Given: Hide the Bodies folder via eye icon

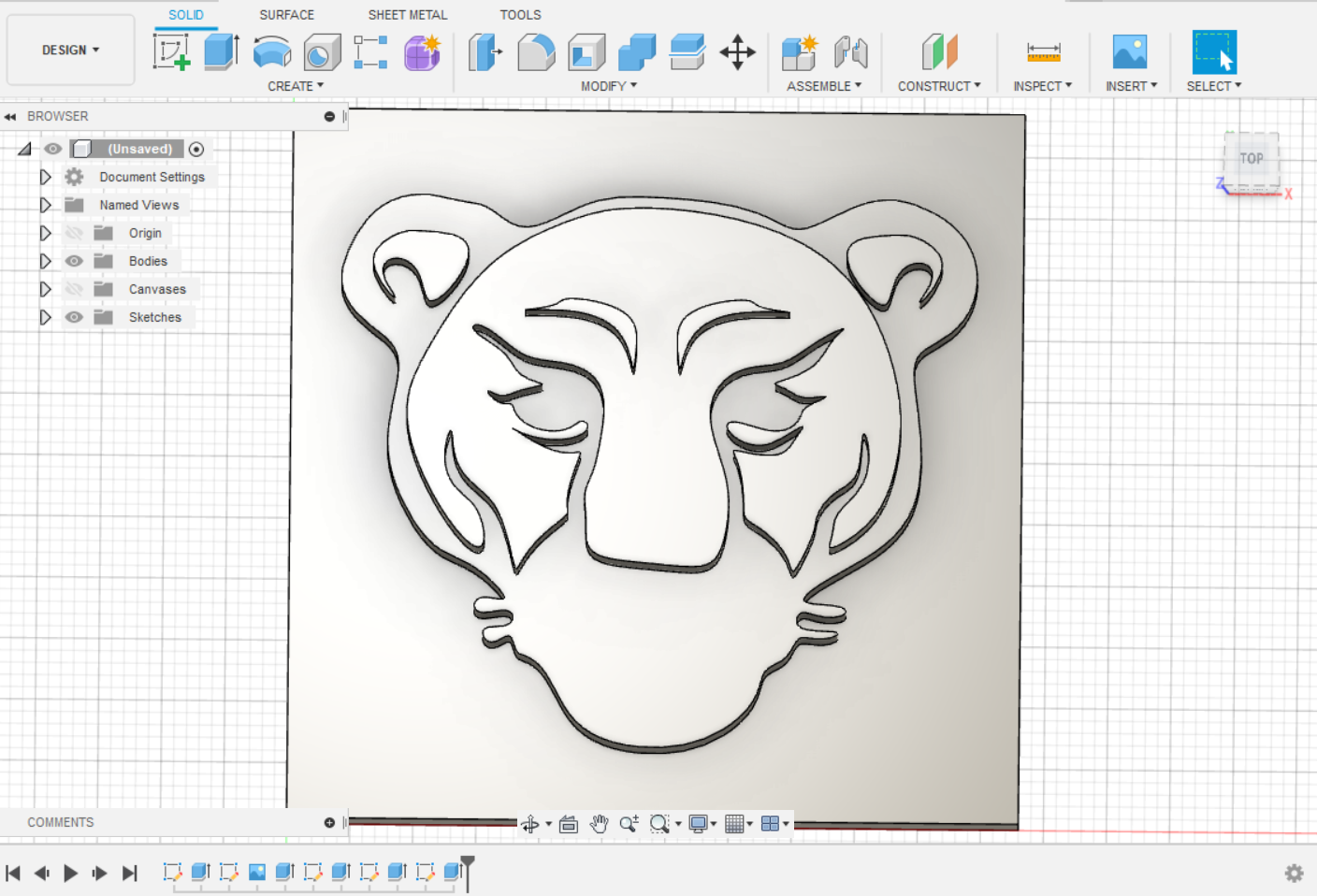Looking at the screenshot, I should [75, 261].
